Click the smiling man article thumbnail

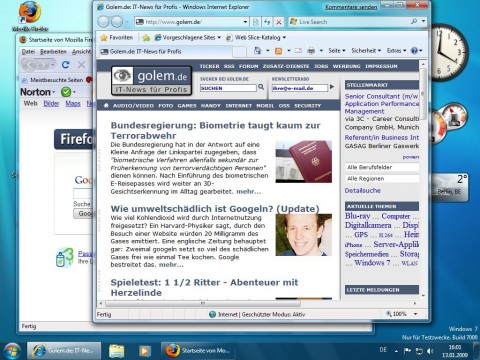click(304, 235)
